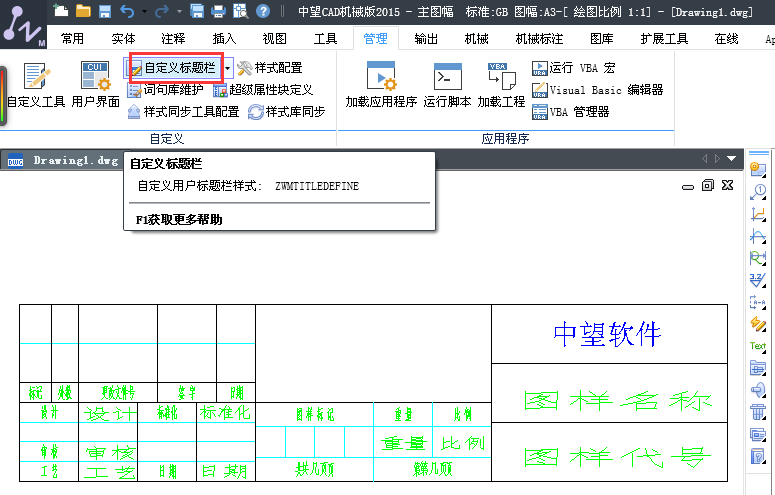The image size is (775, 495).
Task: Click the Text tool in right toolbar
Action: point(758,346)
